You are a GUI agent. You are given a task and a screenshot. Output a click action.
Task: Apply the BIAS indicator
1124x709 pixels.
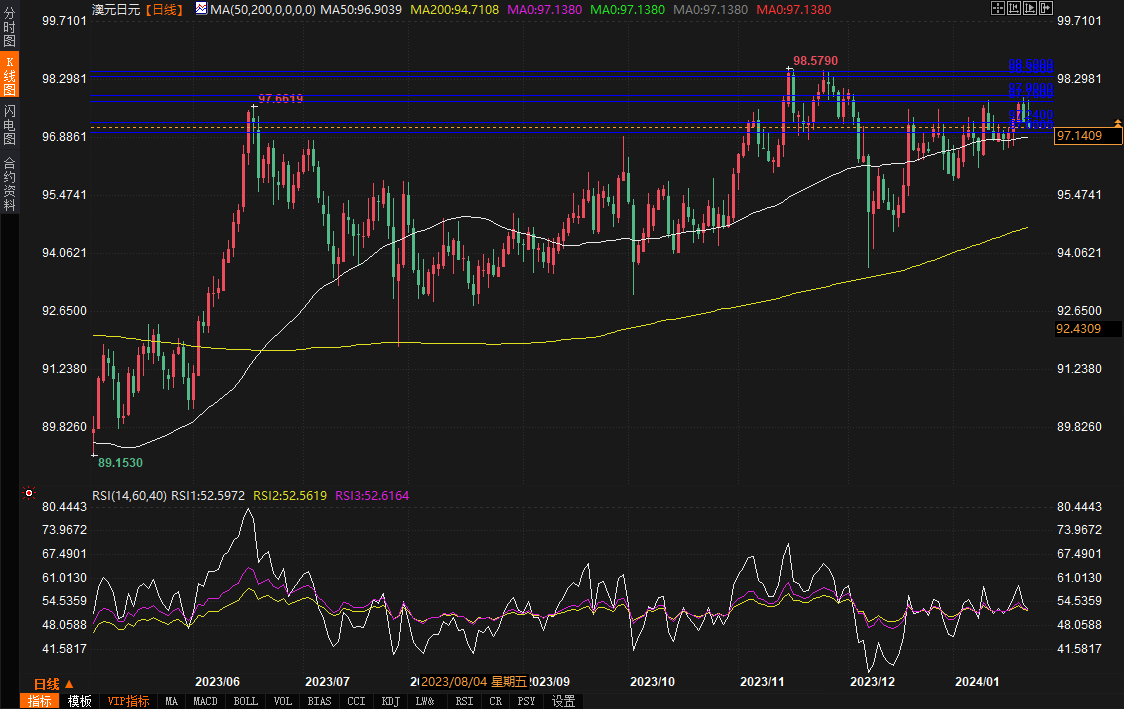[319, 701]
